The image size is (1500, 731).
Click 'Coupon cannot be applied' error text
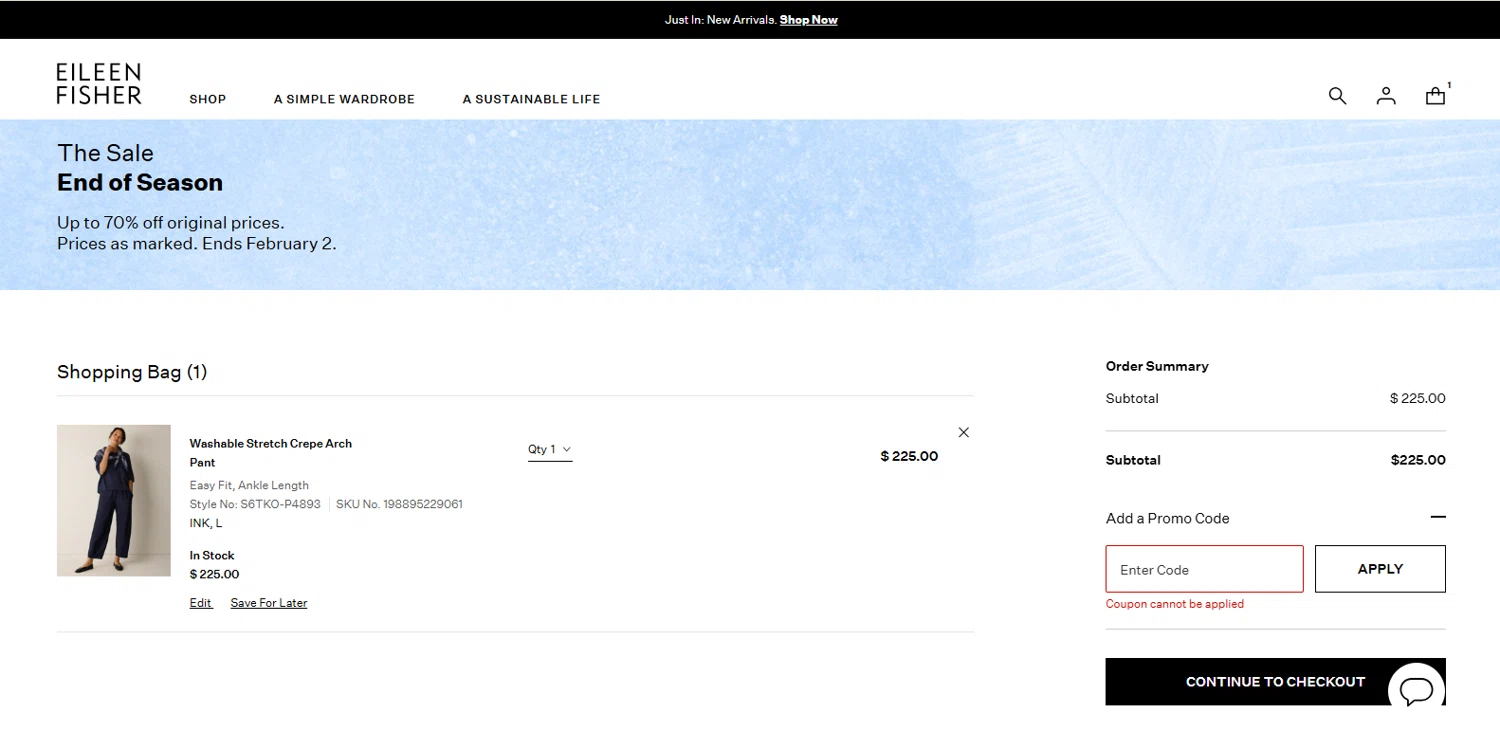[1175, 604]
